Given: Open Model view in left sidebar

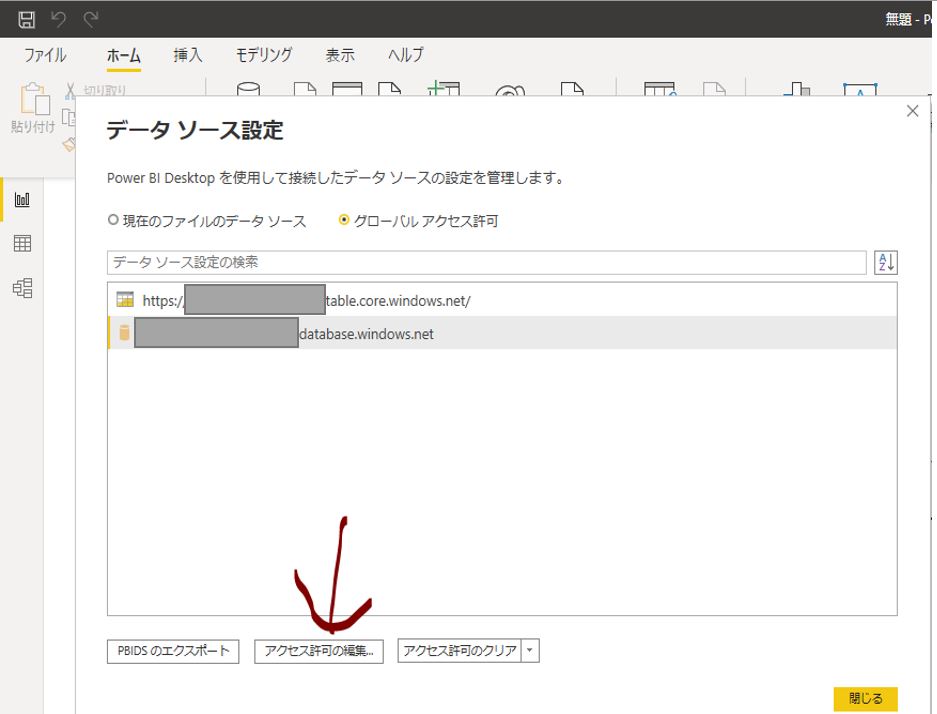Looking at the screenshot, I should [22, 288].
